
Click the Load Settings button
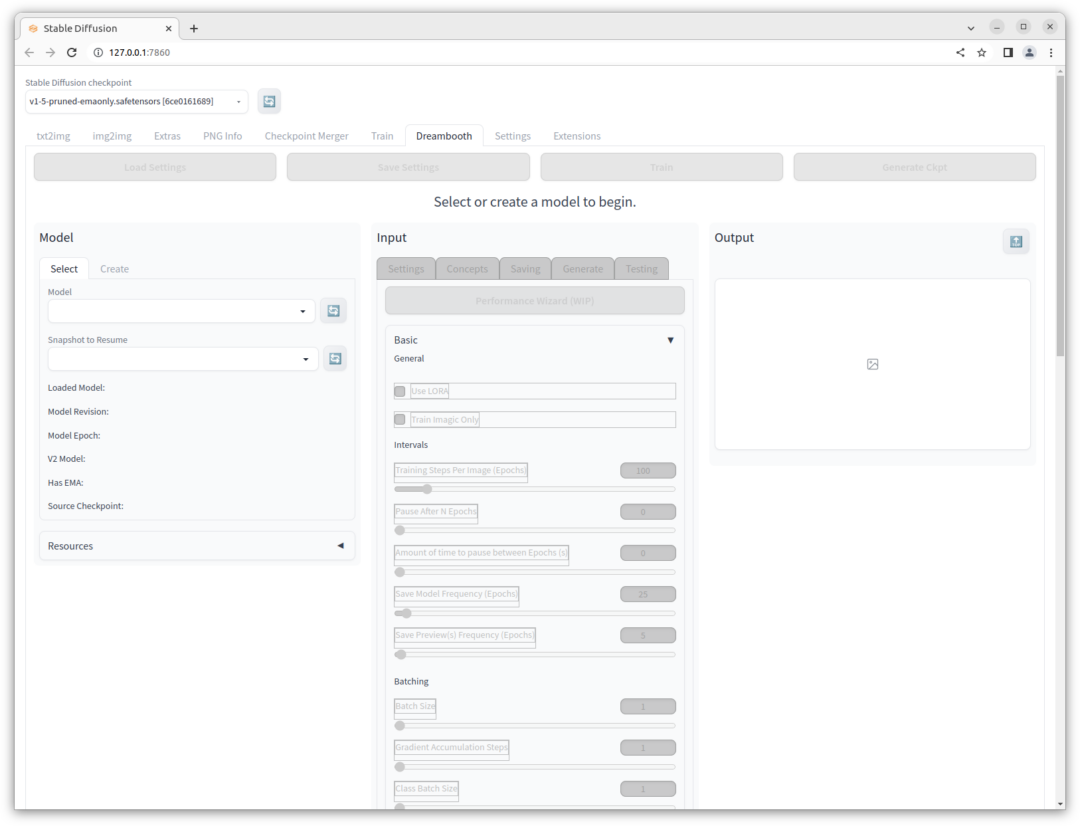[155, 167]
